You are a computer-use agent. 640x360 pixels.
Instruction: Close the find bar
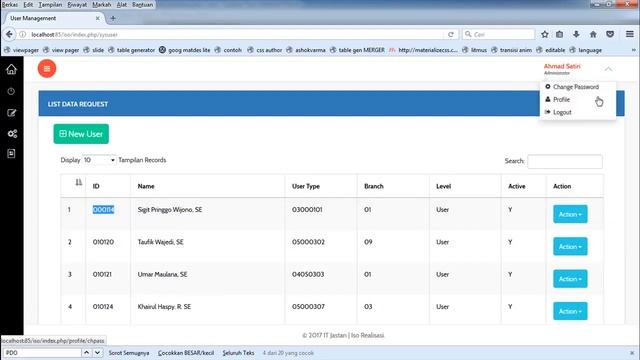632,353
